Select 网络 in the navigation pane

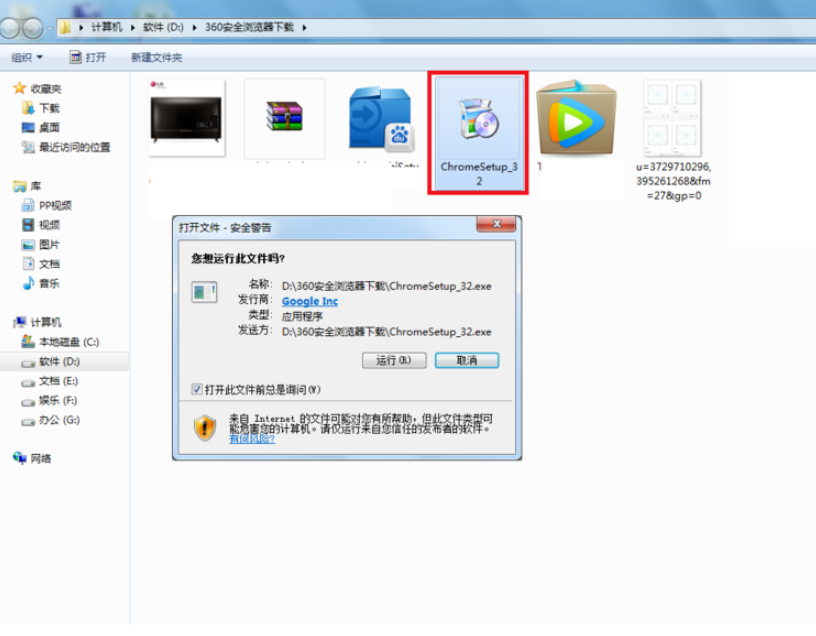pyautogui.click(x=40, y=458)
